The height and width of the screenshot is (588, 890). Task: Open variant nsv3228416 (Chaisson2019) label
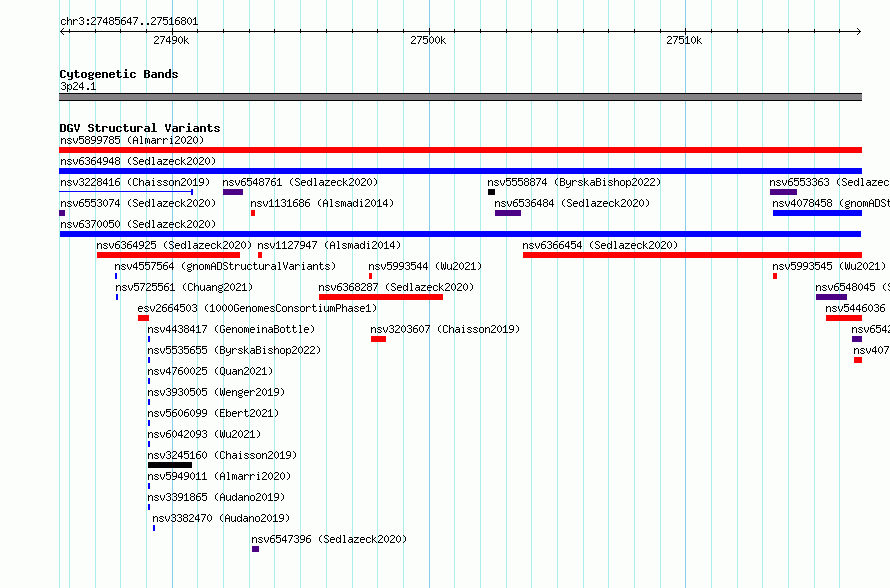(x=135, y=182)
